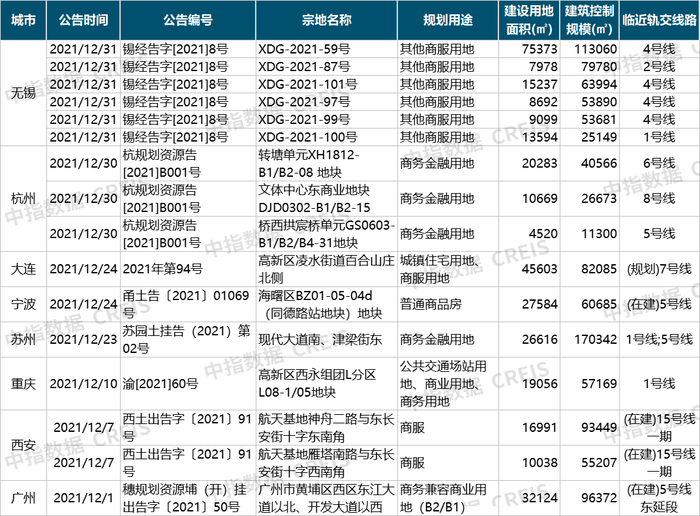Select the 航天基地雁塔南路 parcel cell
700x516 pixels.
pyautogui.click(x=326, y=463)
